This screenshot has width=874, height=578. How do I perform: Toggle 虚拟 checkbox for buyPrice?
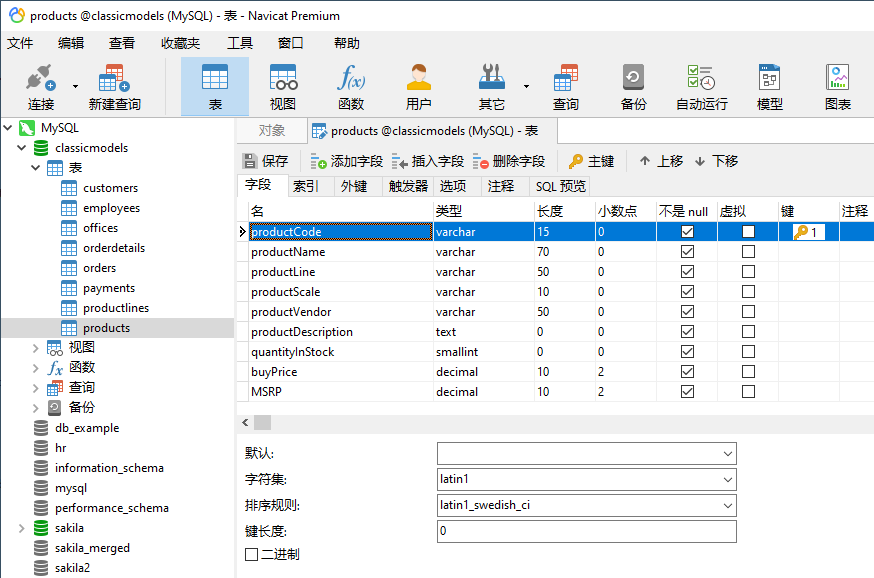coord(749,372)
